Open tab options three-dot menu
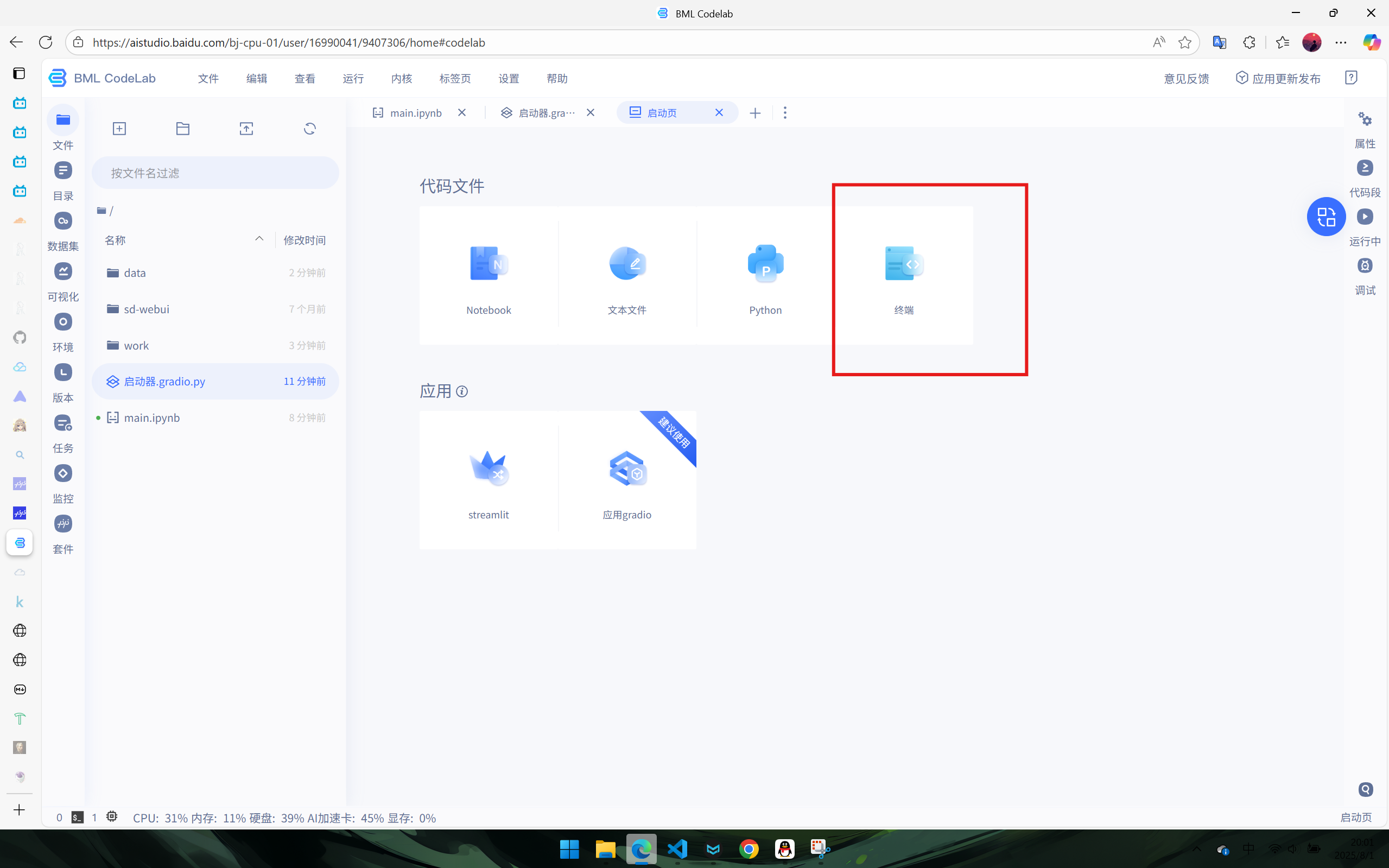Screen dimensions: 1389x868 [785, 112]
